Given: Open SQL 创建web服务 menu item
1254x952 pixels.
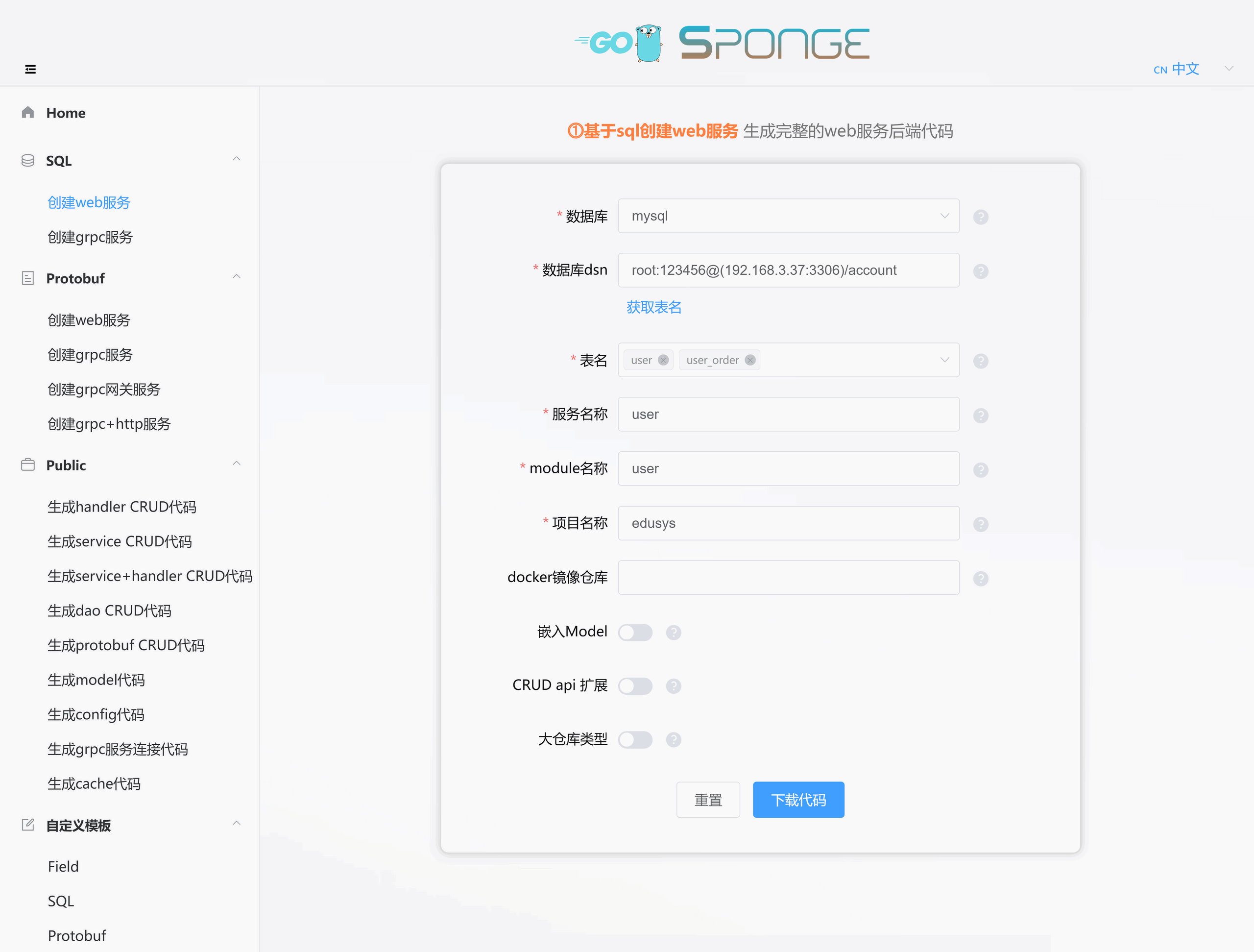Looking at the screenshot, I should point(89,202).
